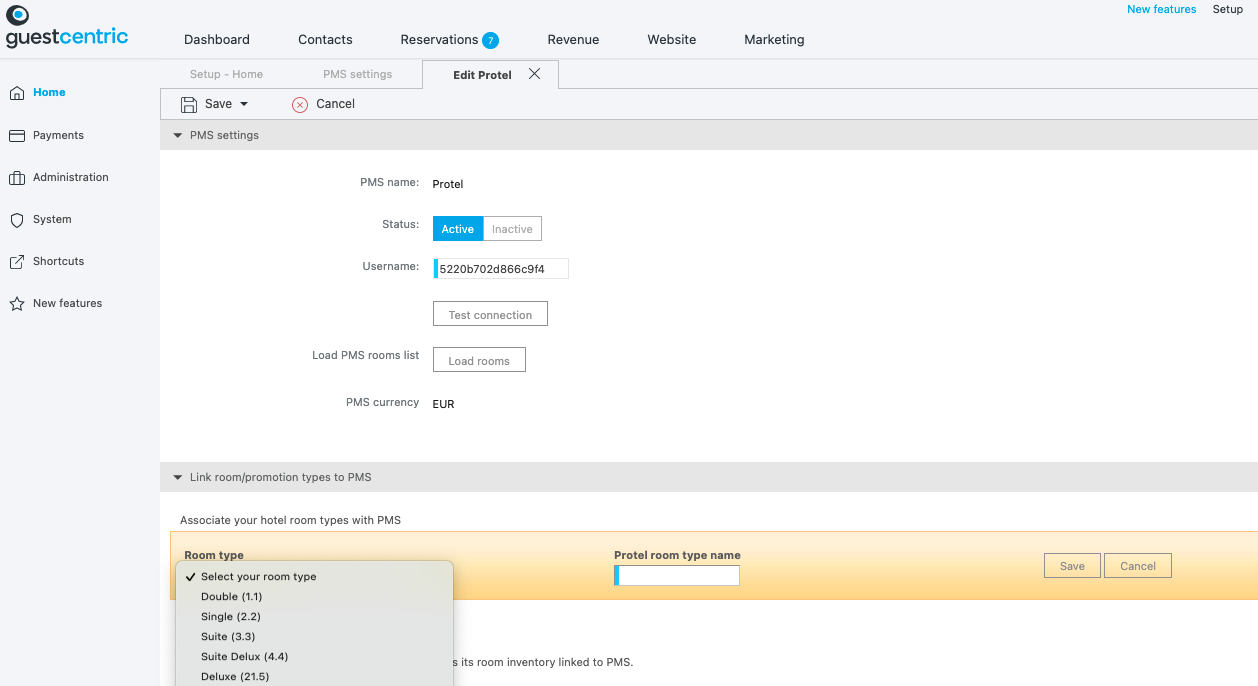Click the Load PMS rooms list label

pyautogui.click(x=366, y=355)
